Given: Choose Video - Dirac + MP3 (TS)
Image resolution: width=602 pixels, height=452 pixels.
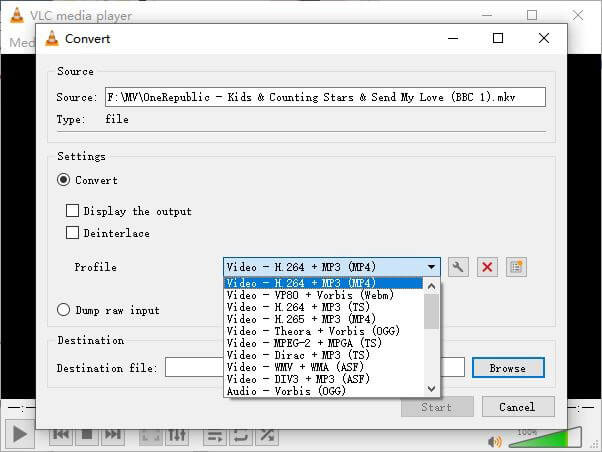Looking at the screenshot, I should 323,354.
